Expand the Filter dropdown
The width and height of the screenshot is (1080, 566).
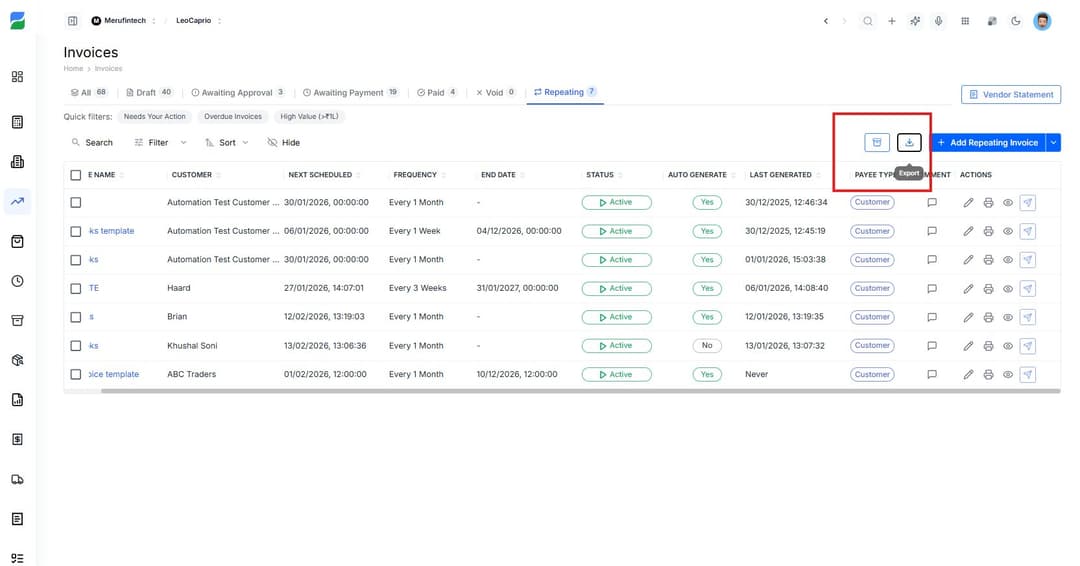[x=160, y=143]
